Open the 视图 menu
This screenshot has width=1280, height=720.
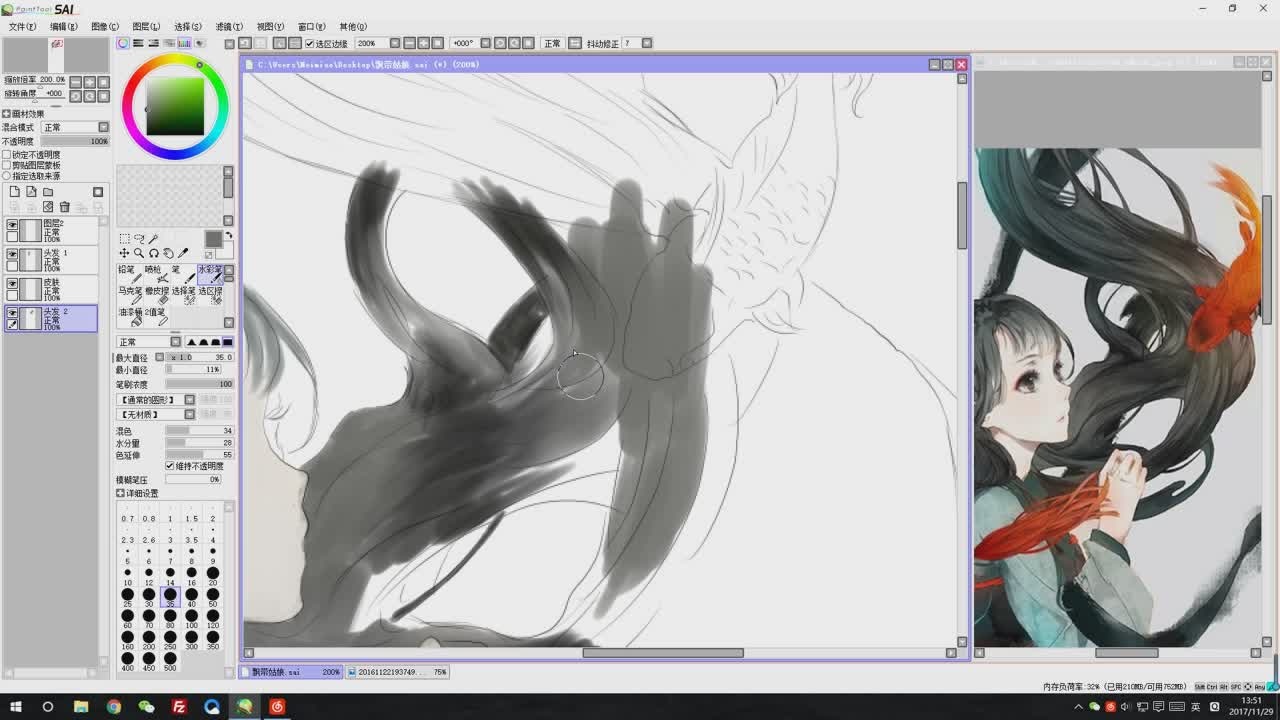point(270,27)
